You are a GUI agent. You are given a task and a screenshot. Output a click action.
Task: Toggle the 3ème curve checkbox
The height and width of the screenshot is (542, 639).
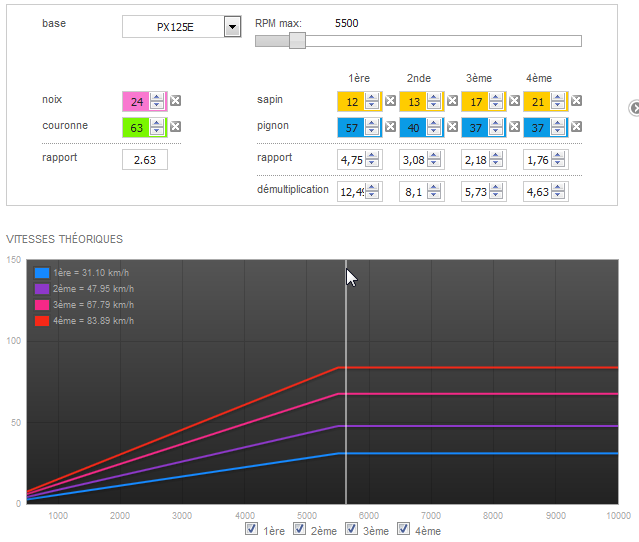351,529
